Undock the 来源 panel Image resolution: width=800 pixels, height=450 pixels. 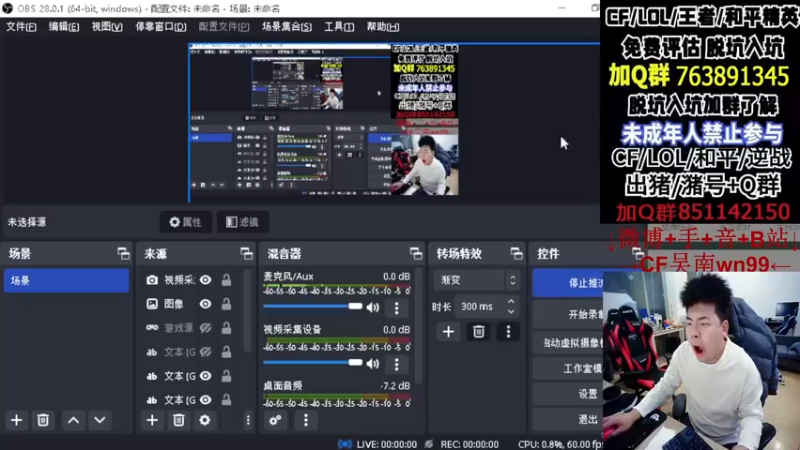click(x=246, y=254)
